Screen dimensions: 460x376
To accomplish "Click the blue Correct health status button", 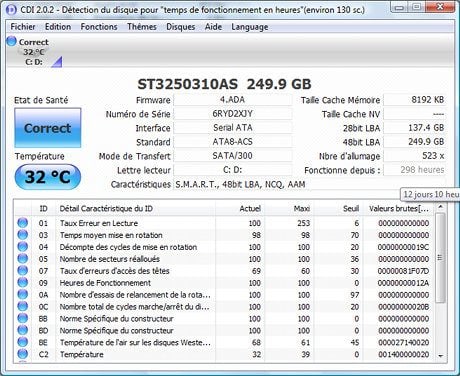I will tap(48, 128).
